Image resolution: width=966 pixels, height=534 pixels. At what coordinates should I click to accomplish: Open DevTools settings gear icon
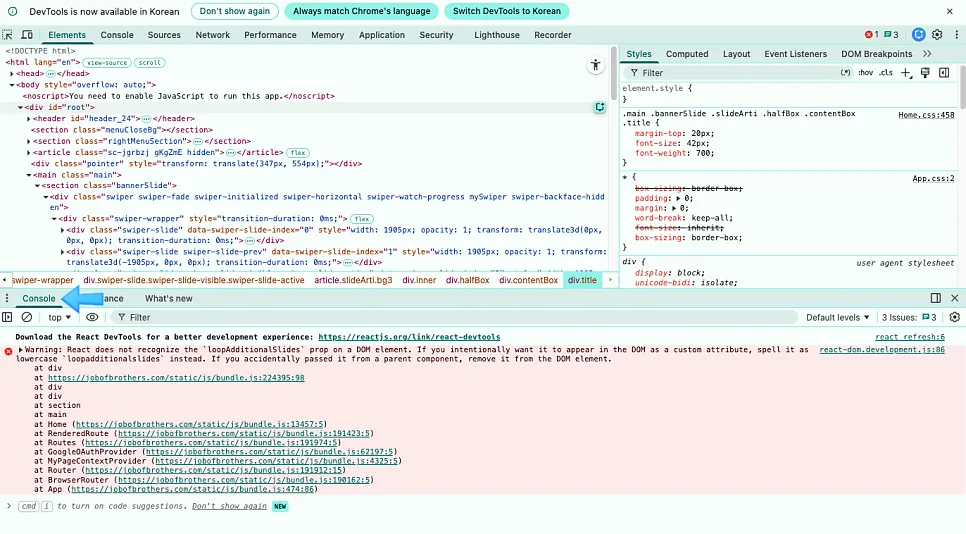point(937,35)
